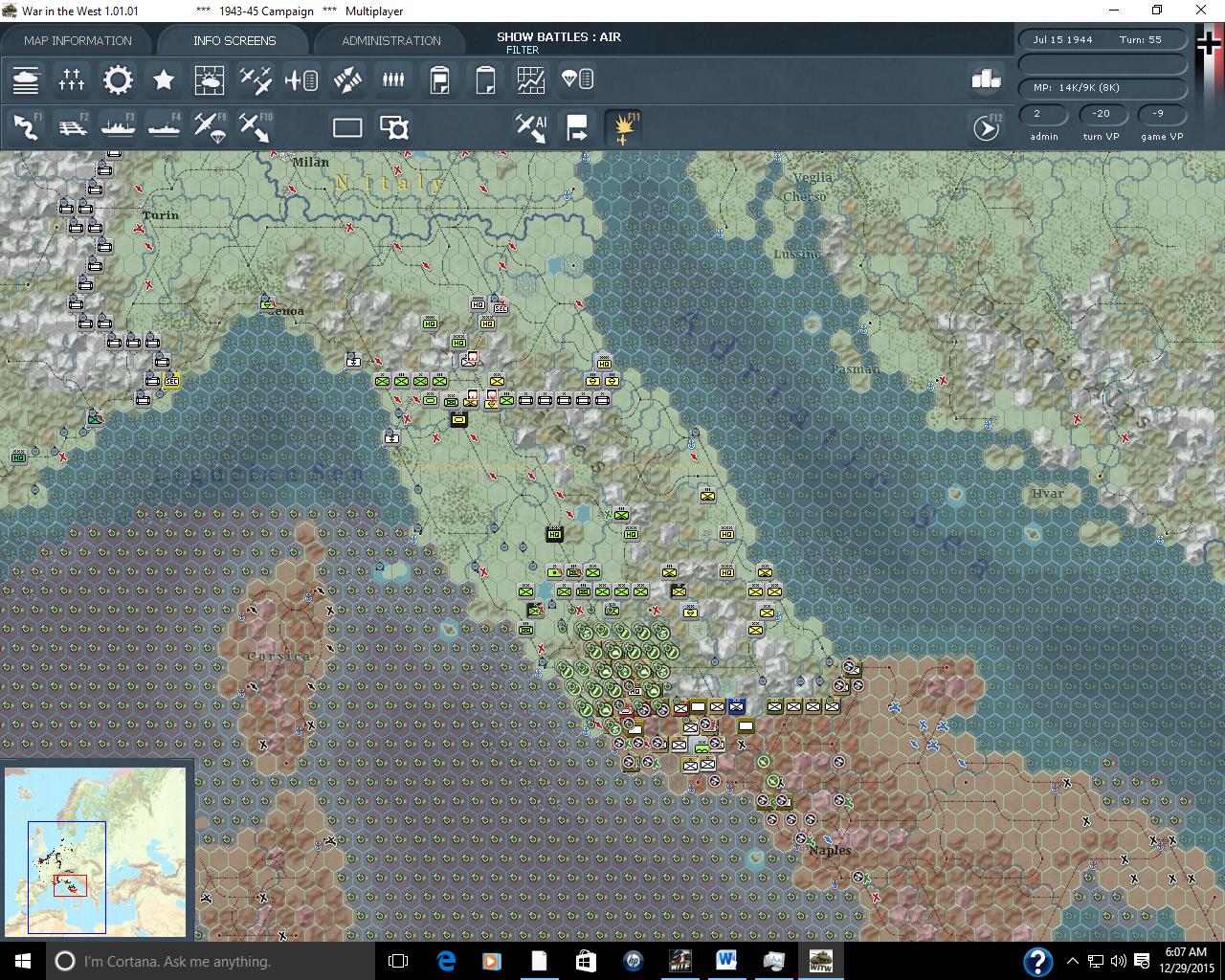Open the blank logistics report document icon
This screenshot has height=980, width=1225.
coord(485,79)
